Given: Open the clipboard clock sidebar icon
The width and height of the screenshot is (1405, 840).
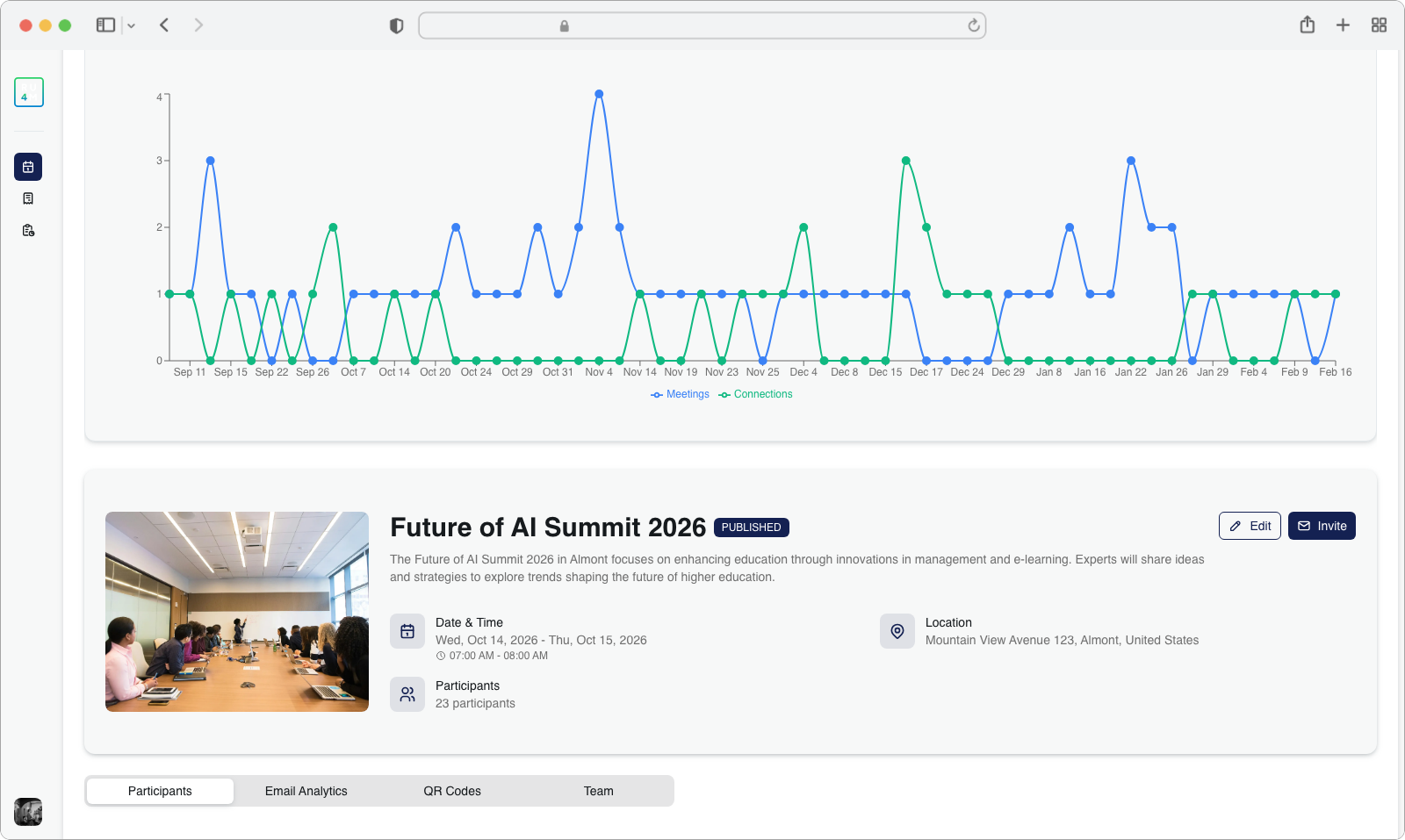Looking at the screenshot, I should (28, 230).
